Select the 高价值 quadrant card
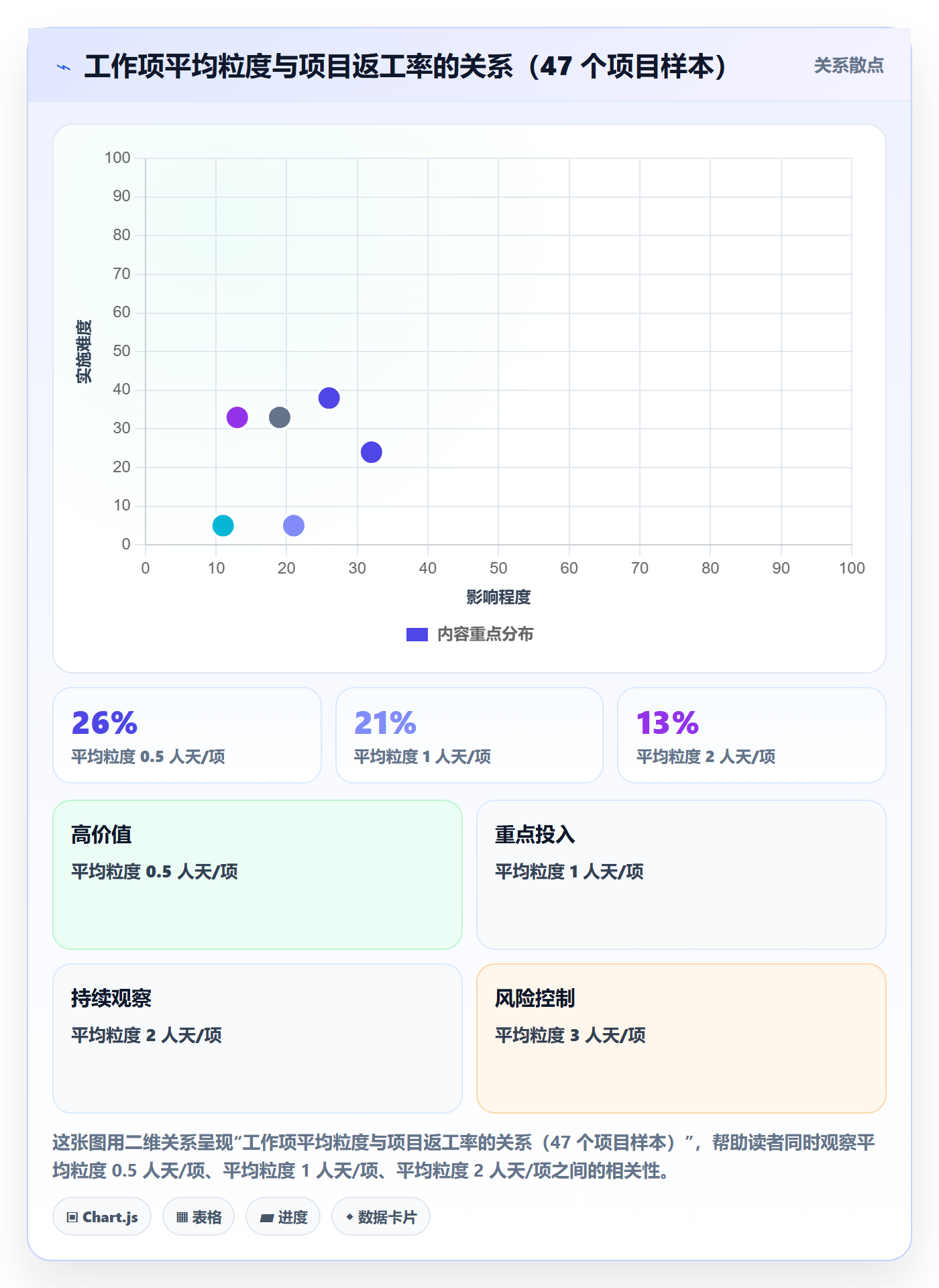This screenshot has width=939, height=1288. [x=258, y=875]
